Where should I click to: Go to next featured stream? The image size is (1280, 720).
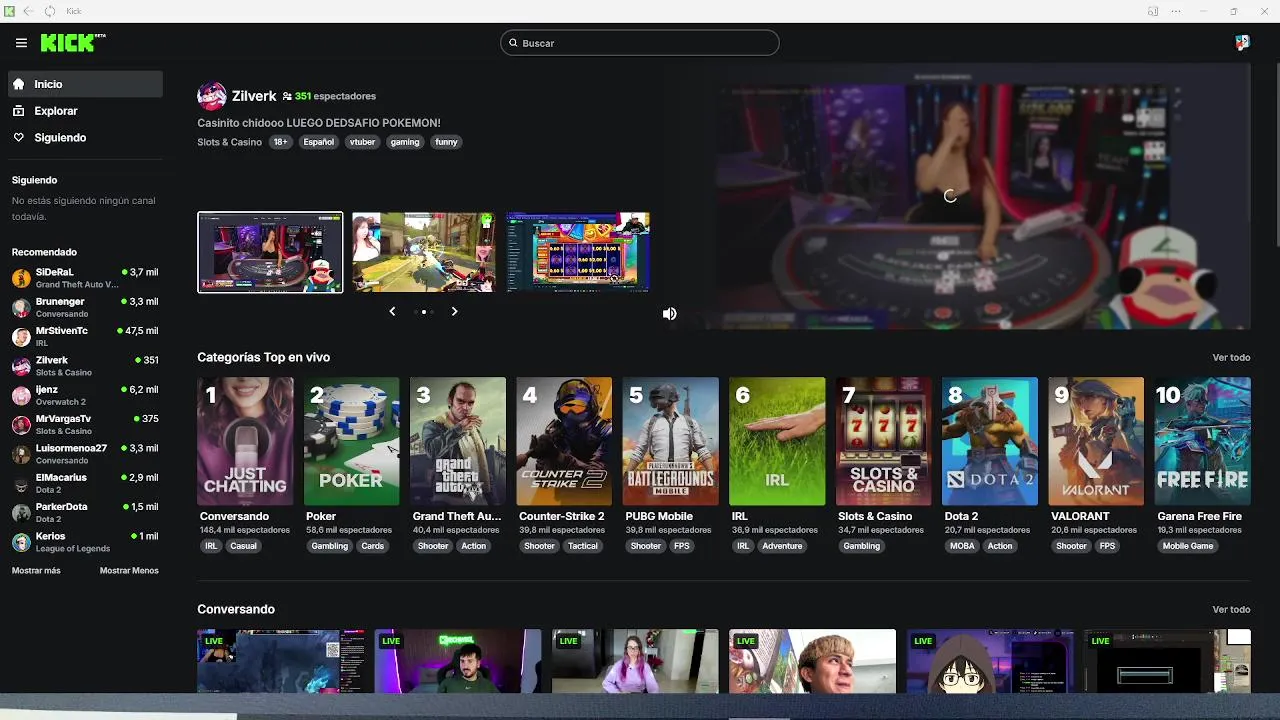(454, 312)
